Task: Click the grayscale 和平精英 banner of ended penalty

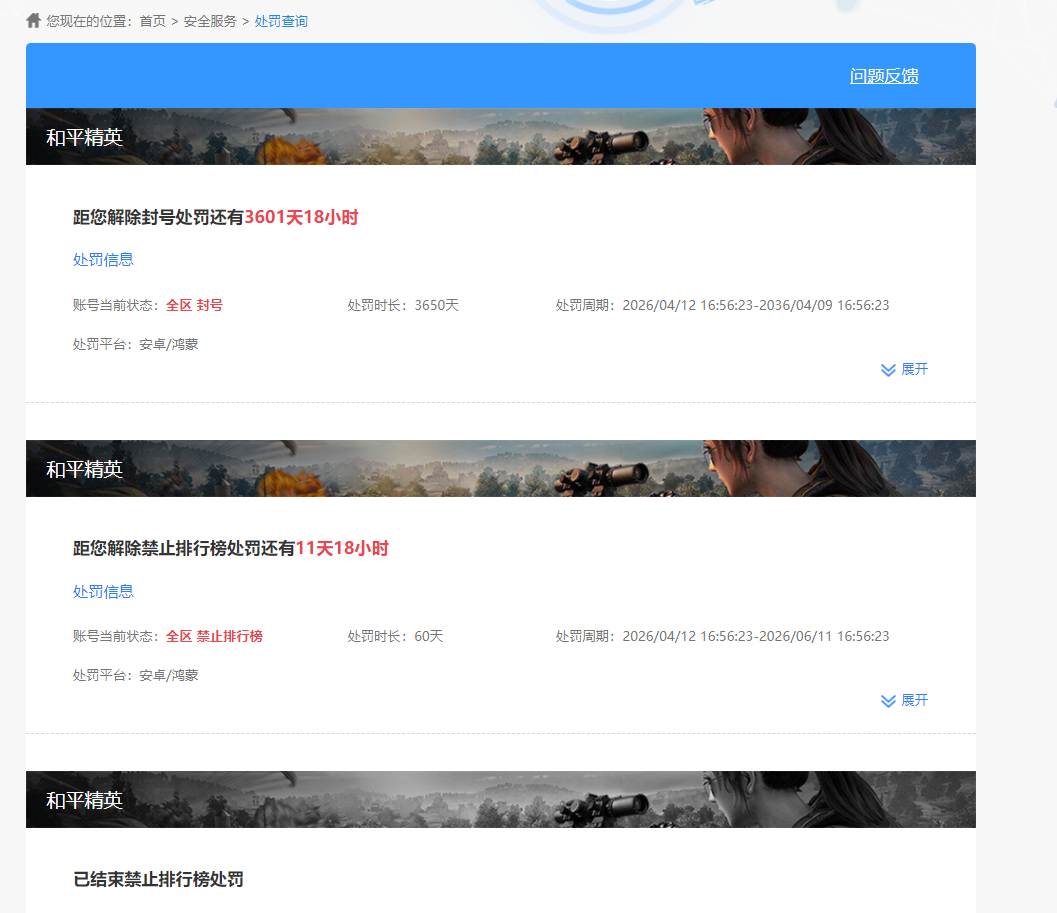Action: (x=501, y=800)
